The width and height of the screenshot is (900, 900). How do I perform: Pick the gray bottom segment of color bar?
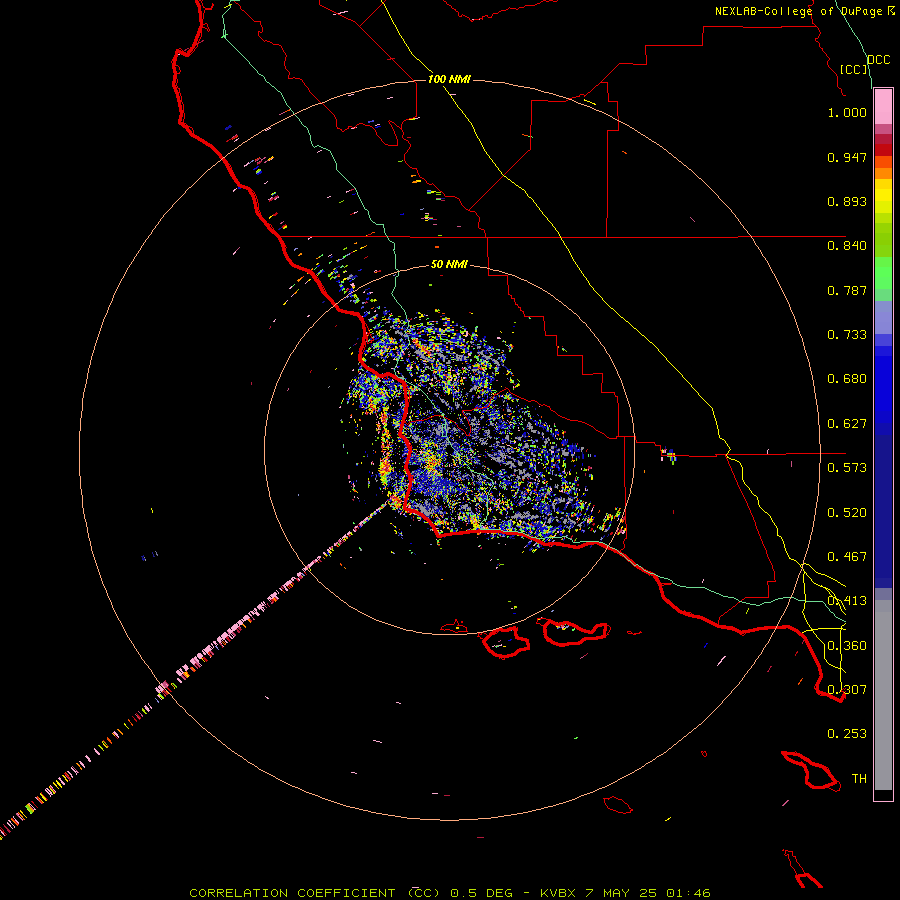tap(883, 695)
